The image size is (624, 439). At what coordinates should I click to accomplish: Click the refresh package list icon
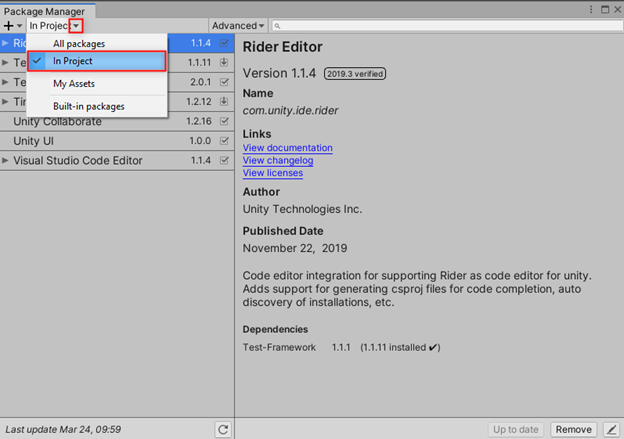[x=223, y=429]
